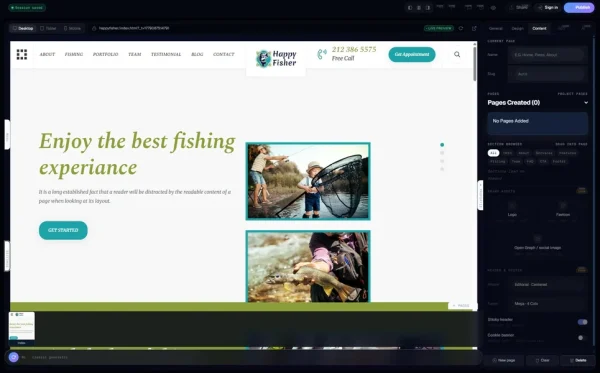This screenshot has height=373, width=600.
Task: Click the GET STARTED button
Action: point(63,230)
